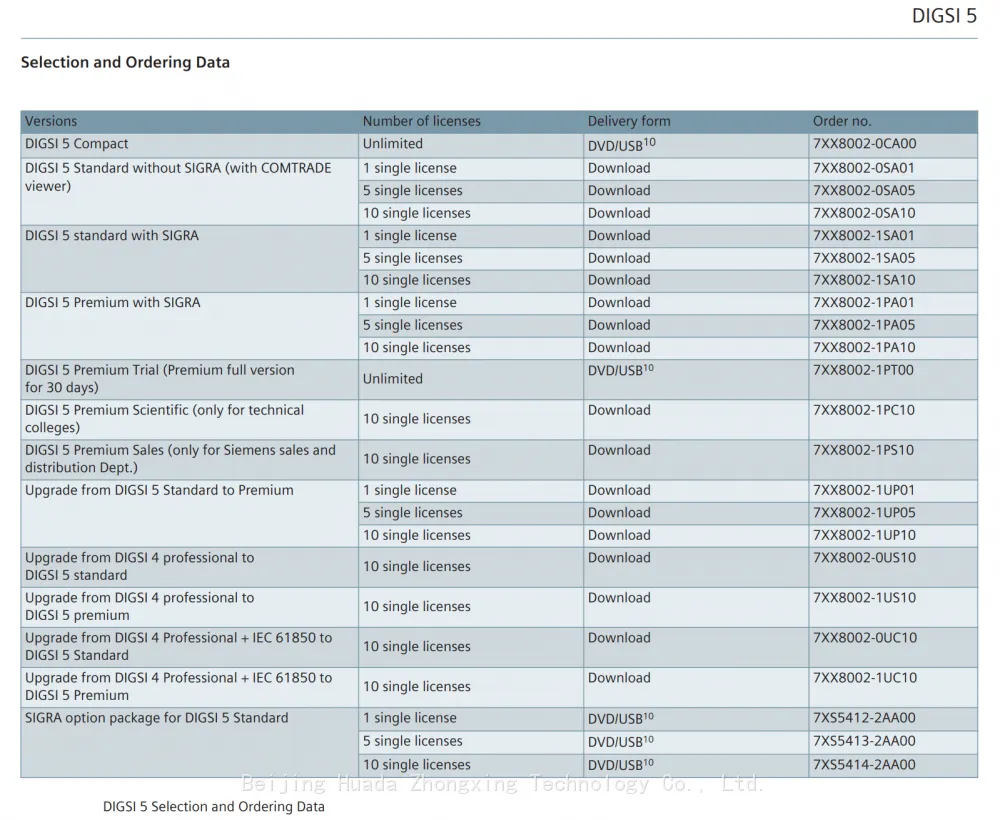Click order number 7XX8002-0SA10

[x=864, y=213]
